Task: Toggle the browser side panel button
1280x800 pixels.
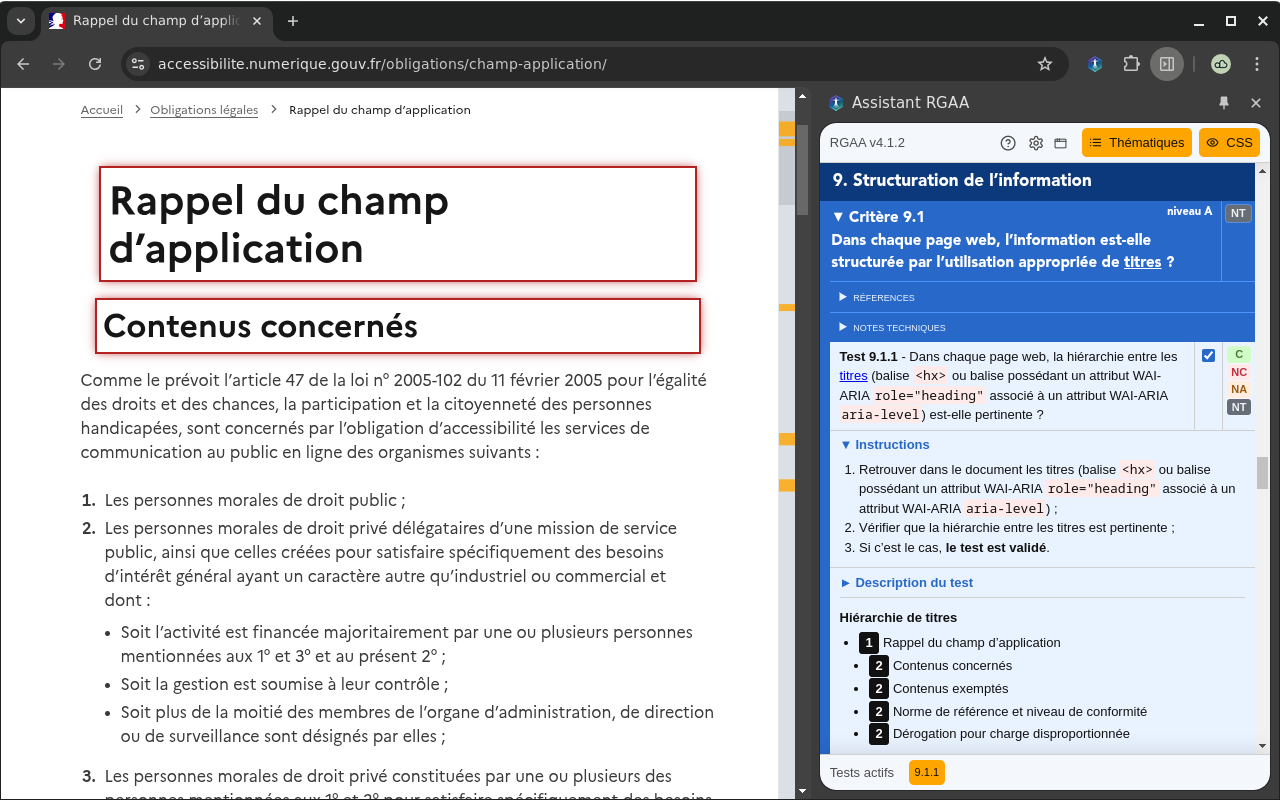Action: [x=1166, y=64]
